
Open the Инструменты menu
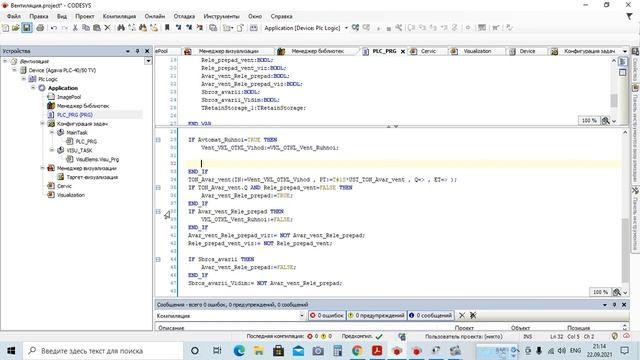pyautogui.click(x=221, y=16)
